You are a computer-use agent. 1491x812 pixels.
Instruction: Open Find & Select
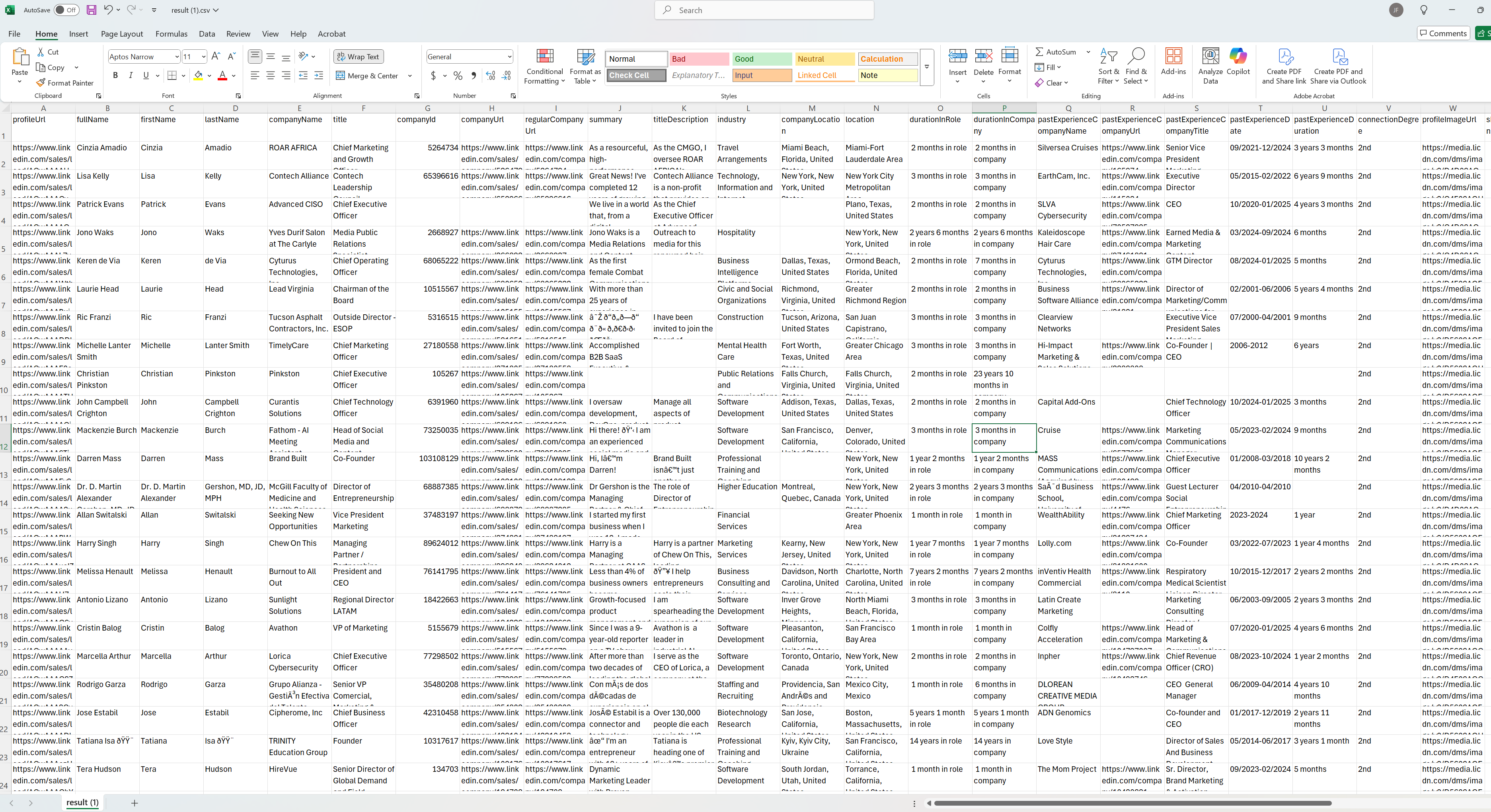coord(1136,66)
